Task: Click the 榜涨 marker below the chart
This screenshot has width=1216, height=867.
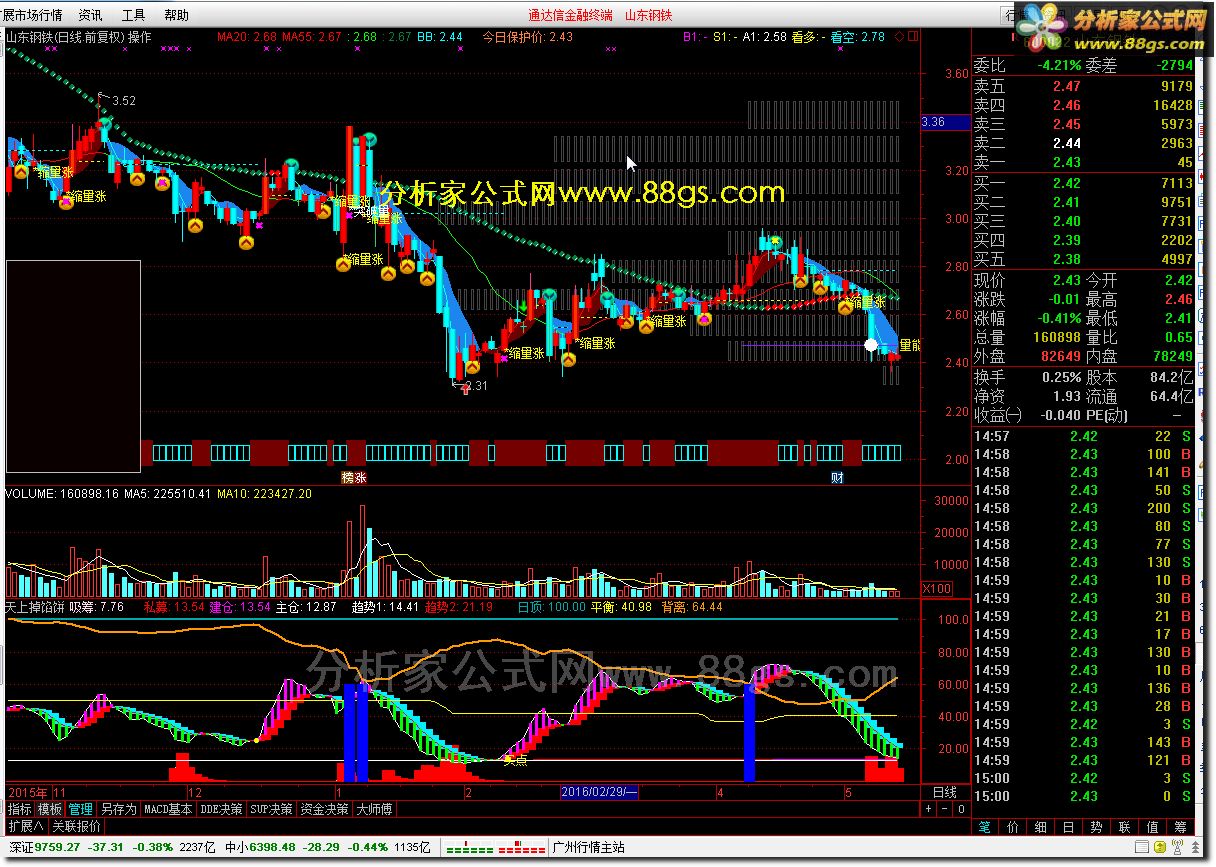Action: click(x=354, y=477)
